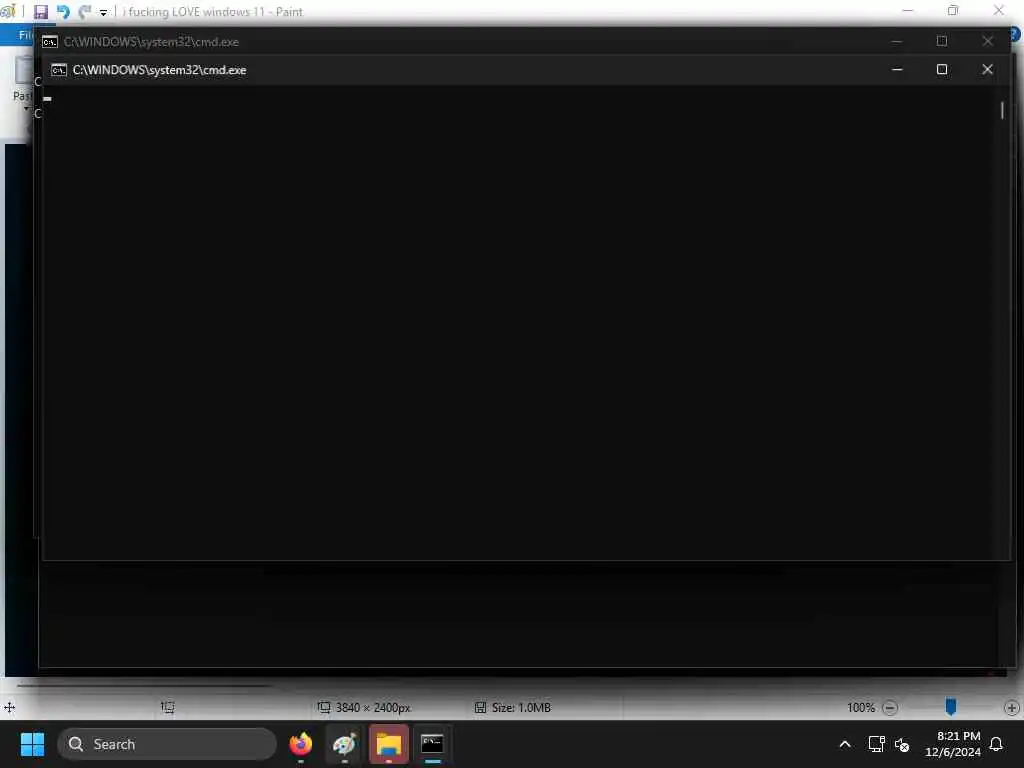Image resolution: width=1024 pixels, height=768 pixels.
Task: Click the Save icon in Paint title bar
Action: [40, 12]
